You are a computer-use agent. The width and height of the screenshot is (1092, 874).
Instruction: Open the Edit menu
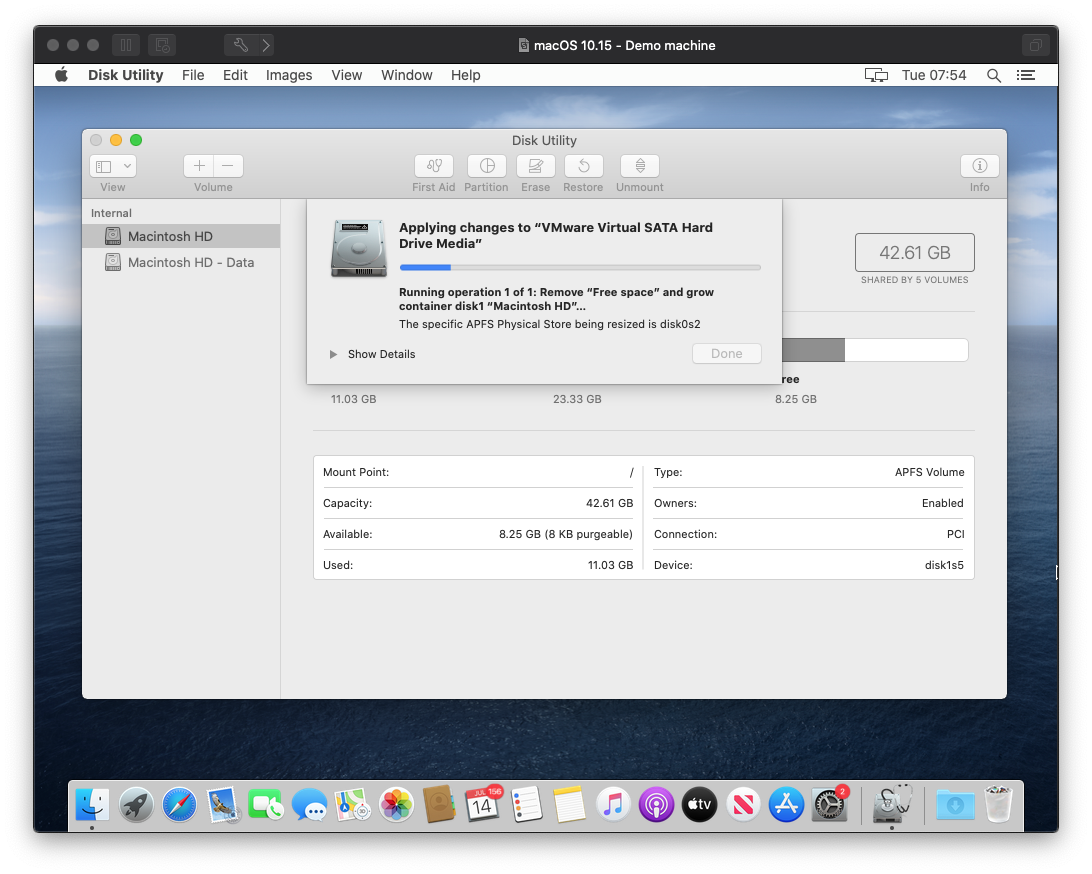pyautogui.click(x=235, y=75)
